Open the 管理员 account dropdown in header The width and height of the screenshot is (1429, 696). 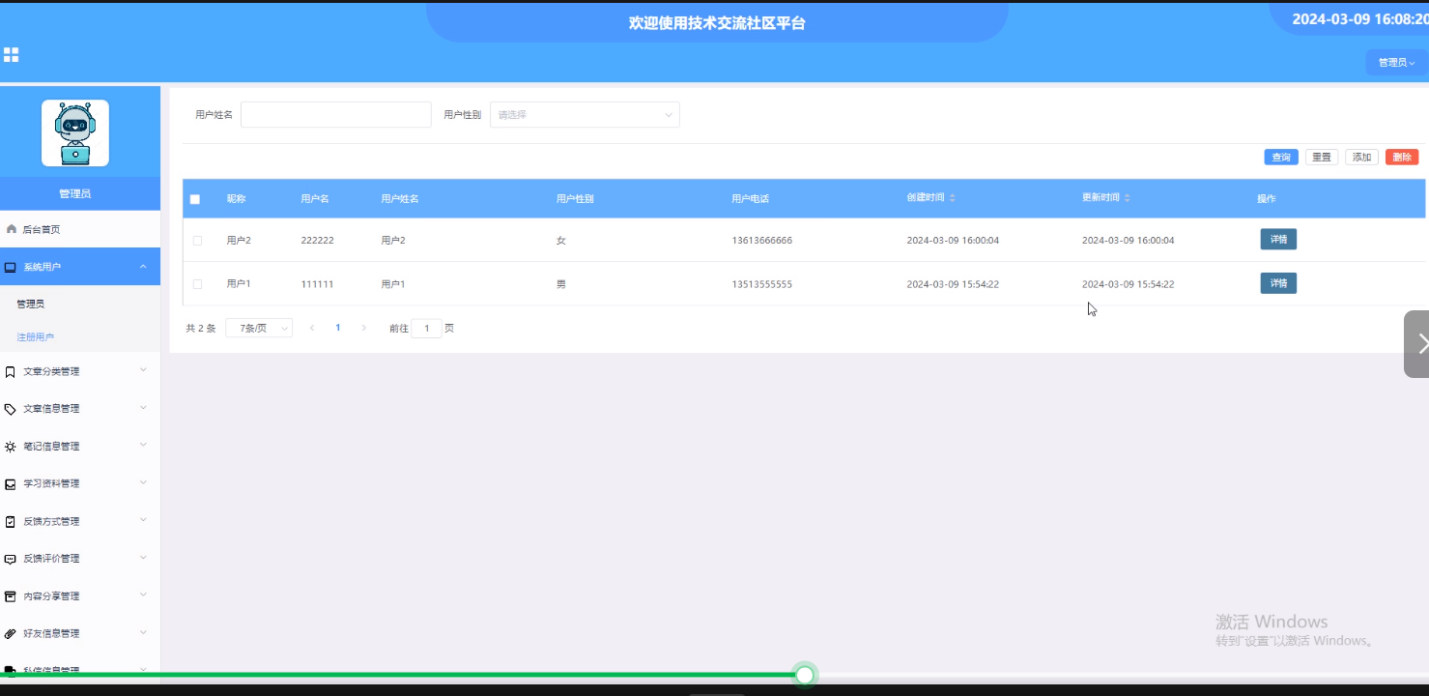[1396, 62]
